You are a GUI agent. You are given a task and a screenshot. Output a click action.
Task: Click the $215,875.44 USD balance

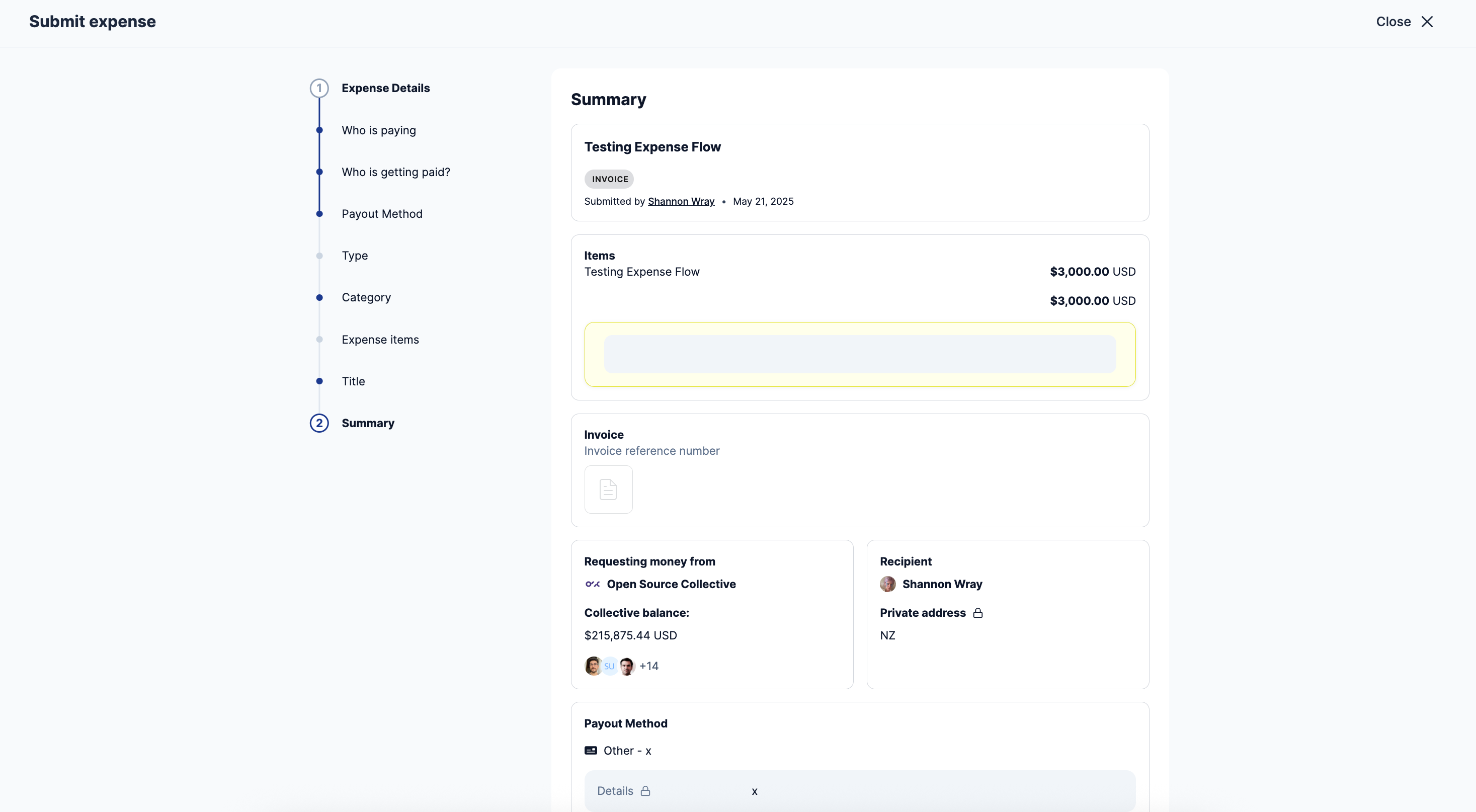click(630, 635)
